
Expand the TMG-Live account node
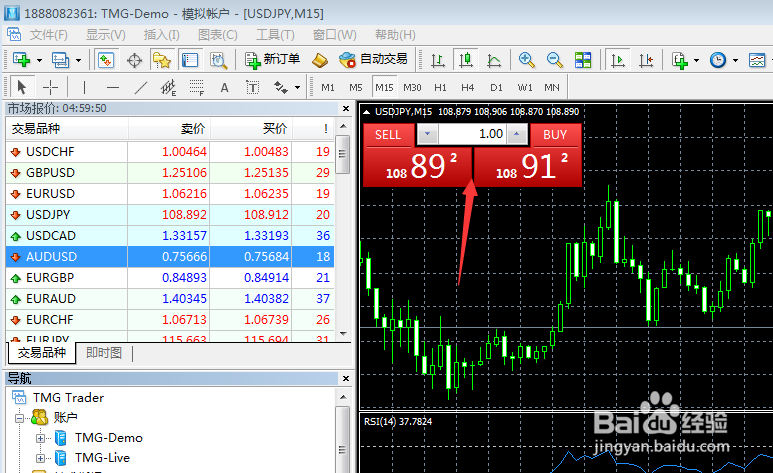pyautogui.click(x=40, y=458)
